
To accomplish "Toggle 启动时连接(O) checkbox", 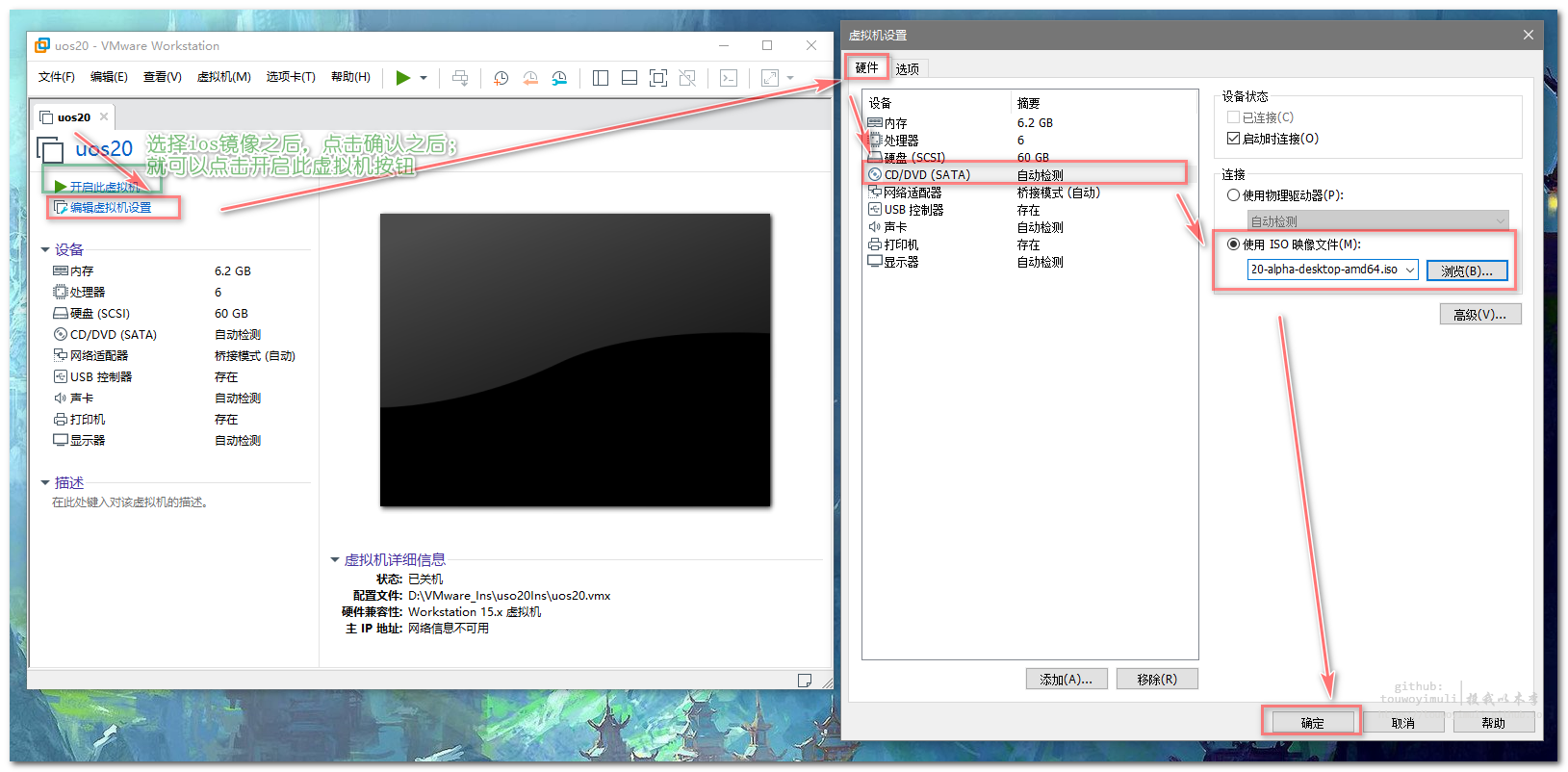I will point(1233,139).
